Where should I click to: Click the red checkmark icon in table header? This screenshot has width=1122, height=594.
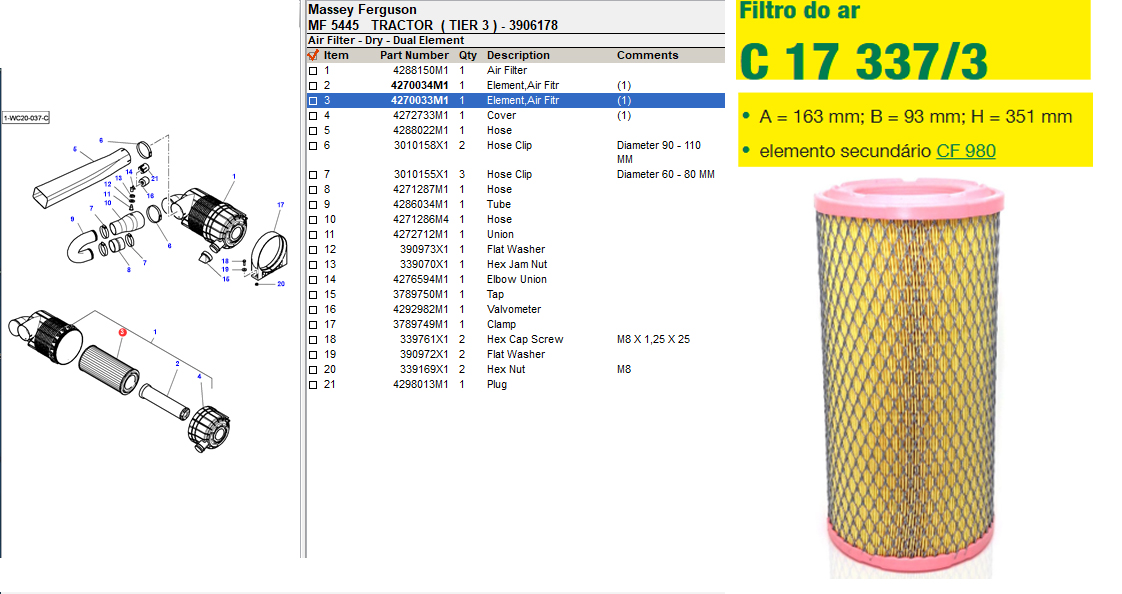tap(313, 55)
